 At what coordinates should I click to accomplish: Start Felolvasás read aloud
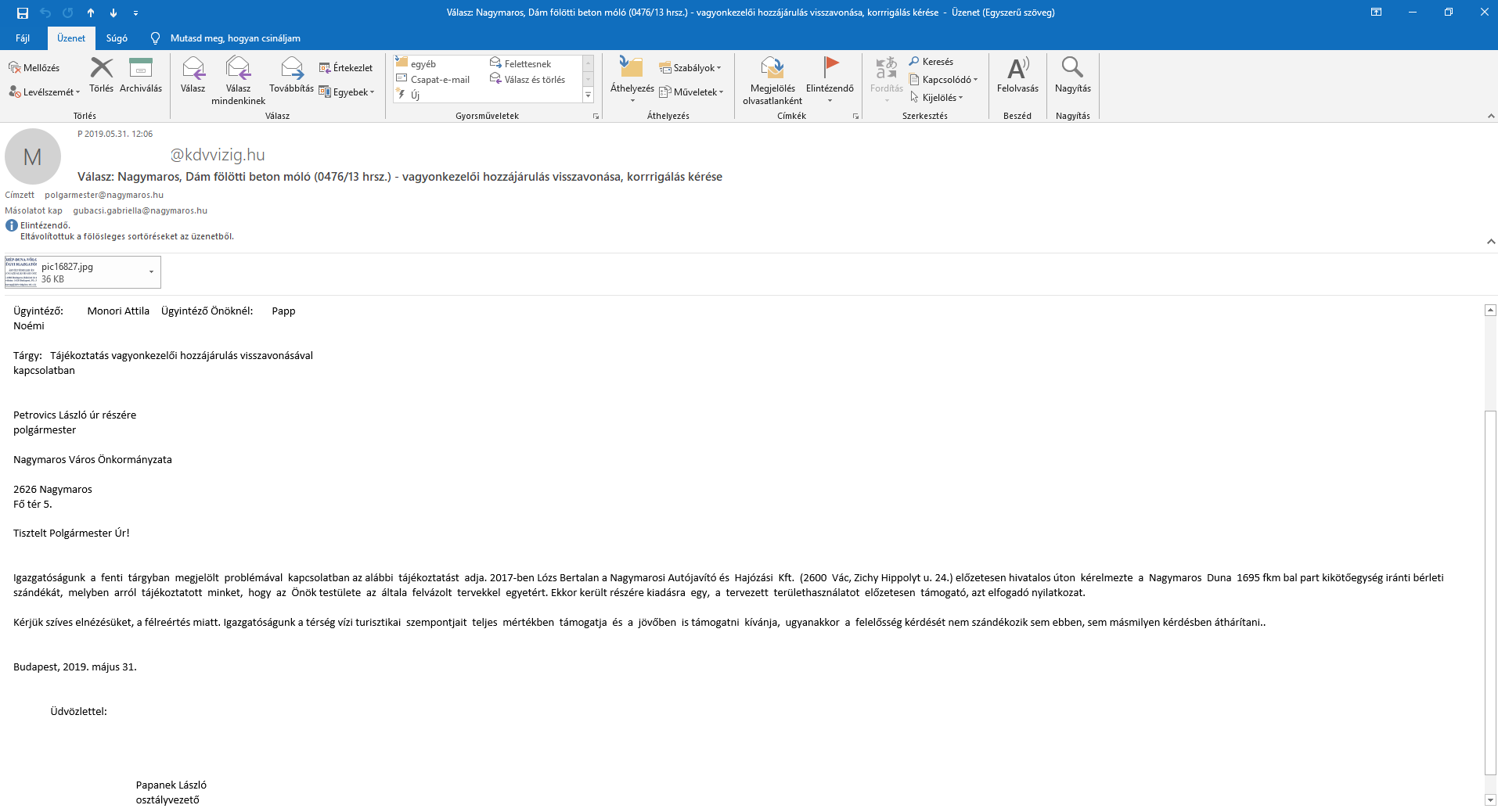(x=1017, y=70)
